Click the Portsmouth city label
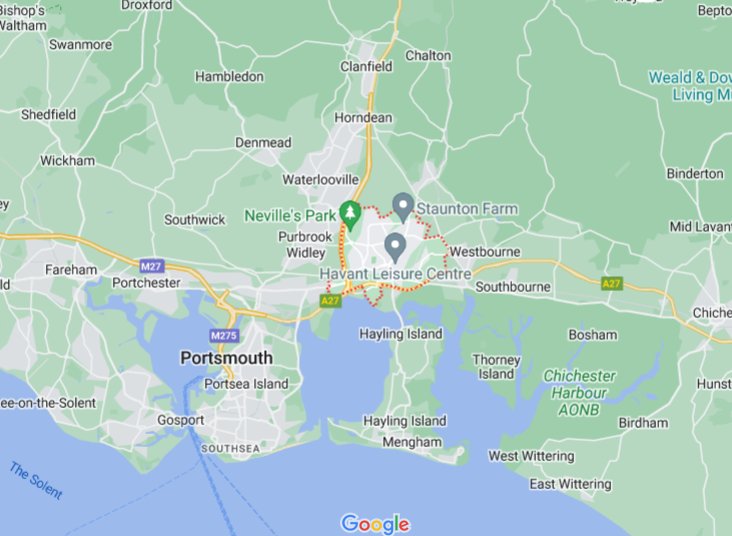This screenshot has height=536, width=732. click(226, 358)
